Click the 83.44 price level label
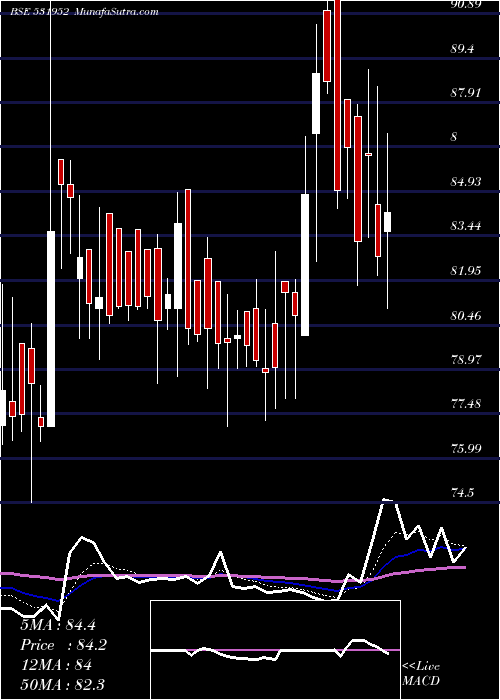Screen dimensions: 500x700 click(x=466, y=226)
